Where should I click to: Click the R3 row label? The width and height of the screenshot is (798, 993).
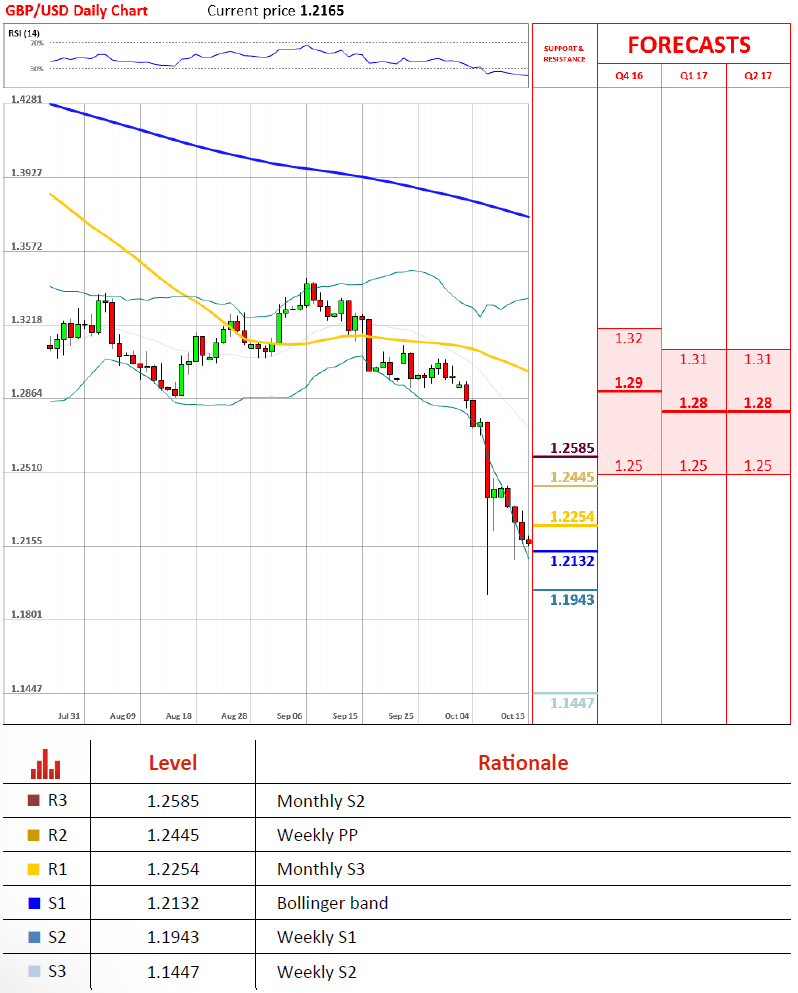[58, 800]
